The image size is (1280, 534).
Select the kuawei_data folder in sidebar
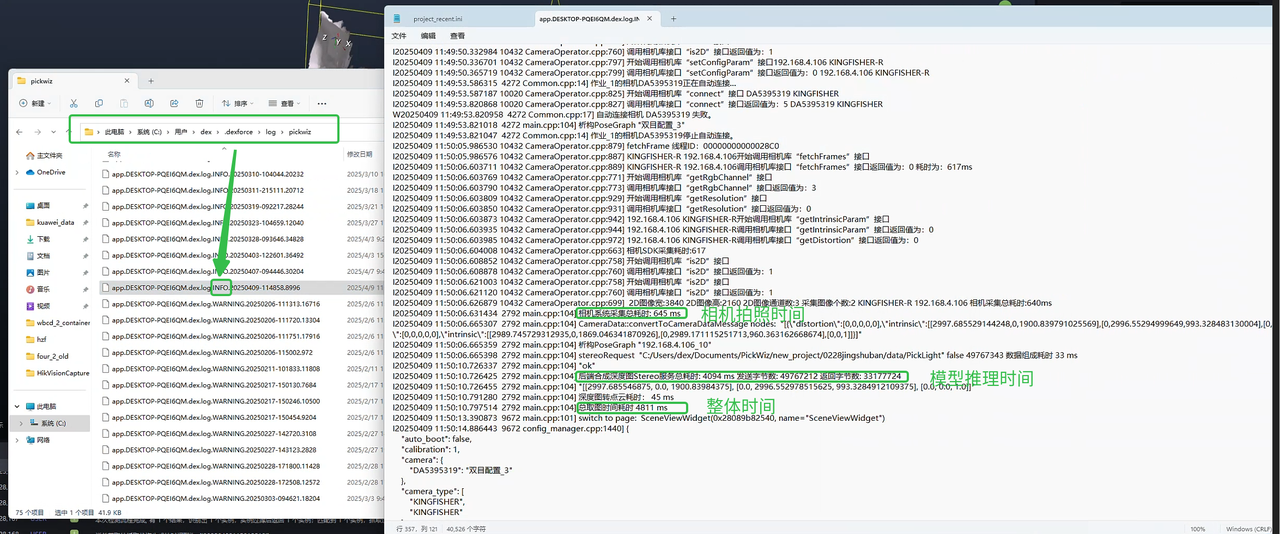[x=55, y=222]
